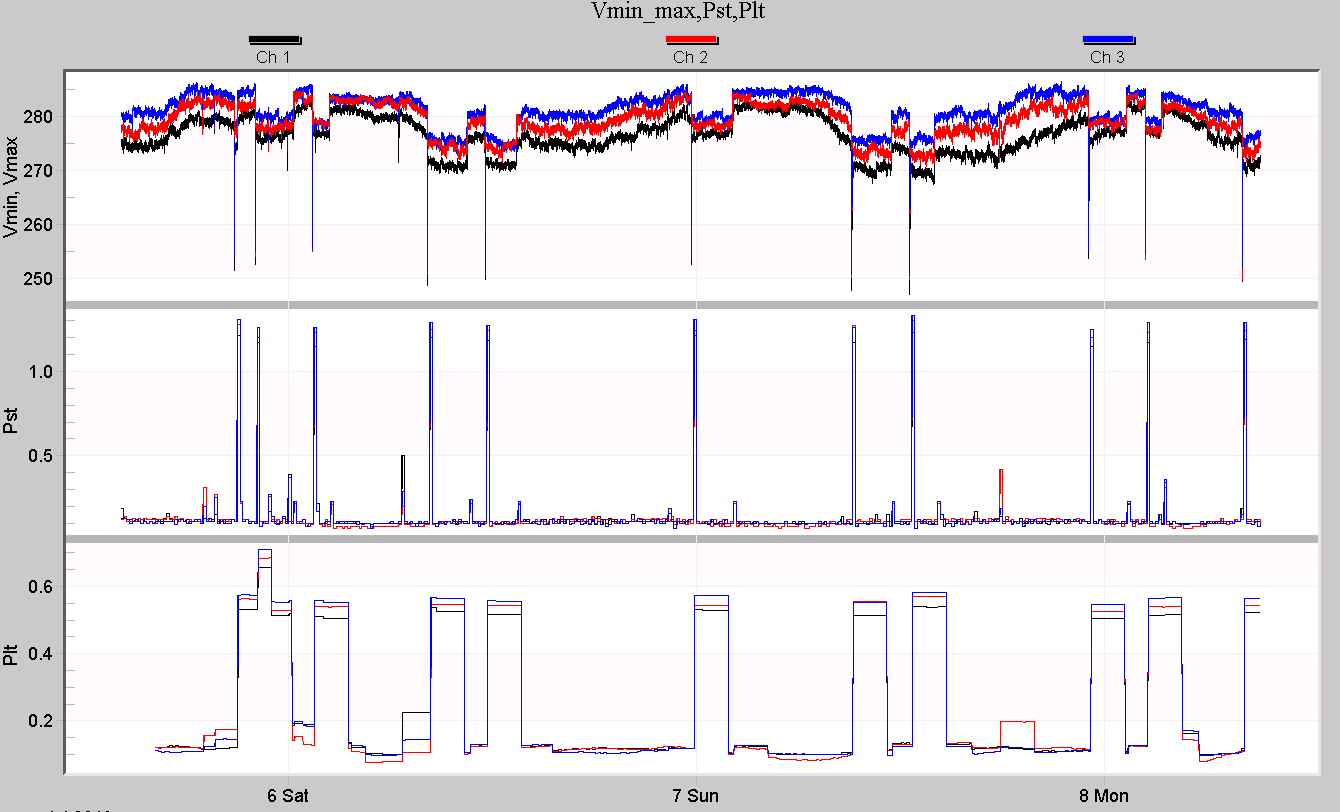Toggle the Ch 3 blue legend marker
1340x812 pixels.
coord(1110,39)
